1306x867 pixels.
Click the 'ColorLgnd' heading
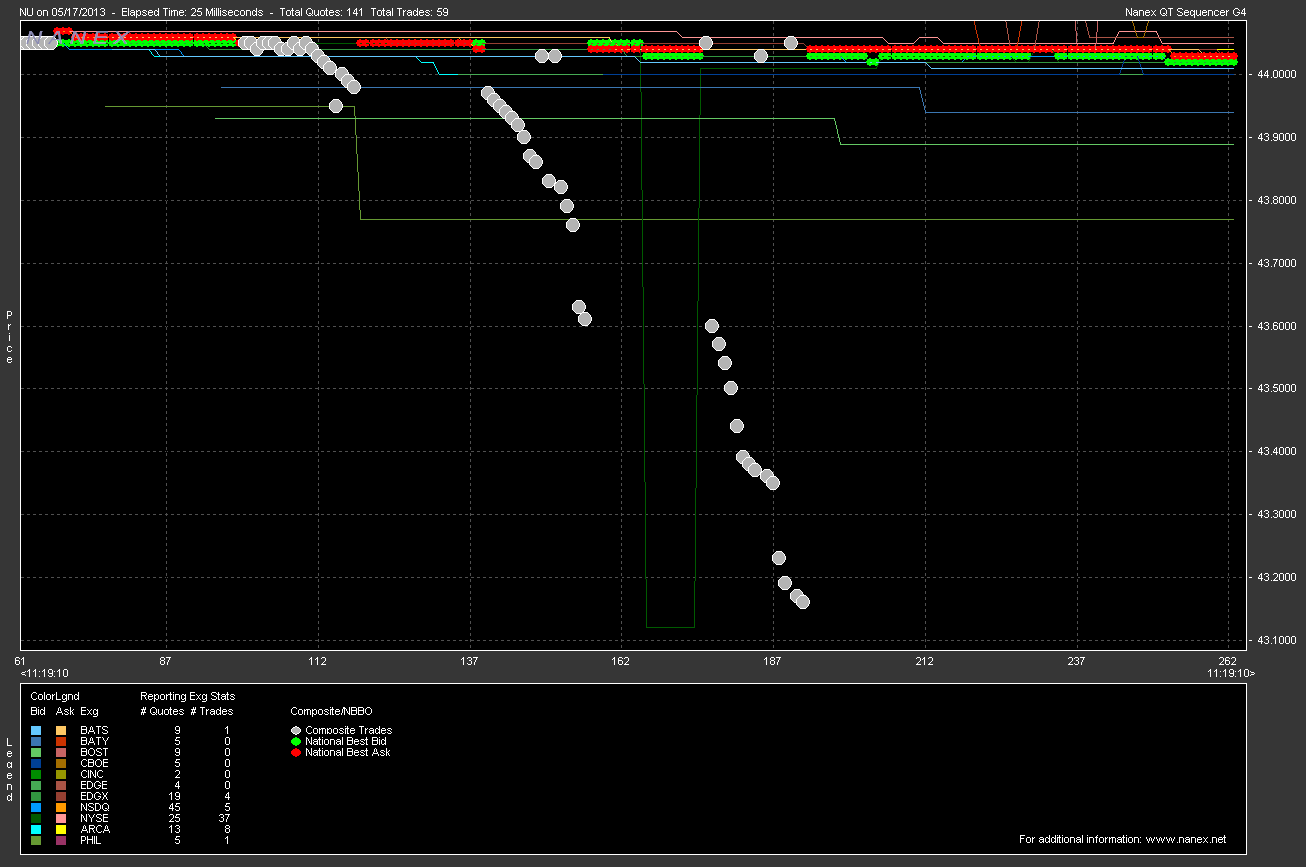(x=55, y=696)
